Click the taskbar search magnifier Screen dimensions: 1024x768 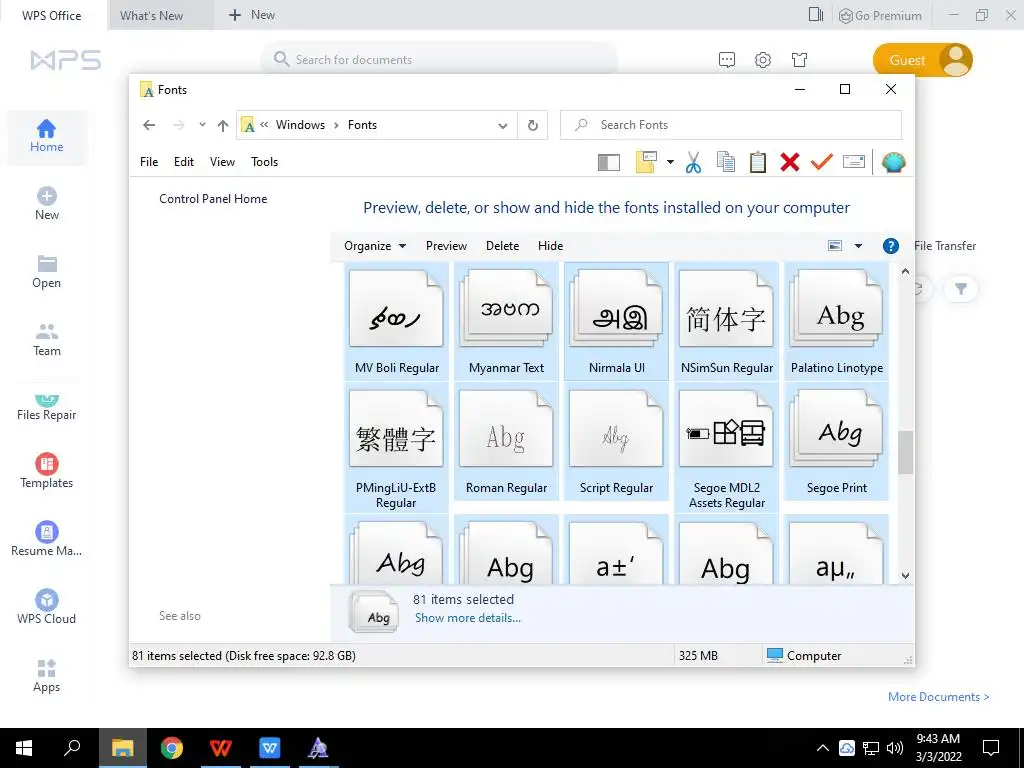point(72,748)
